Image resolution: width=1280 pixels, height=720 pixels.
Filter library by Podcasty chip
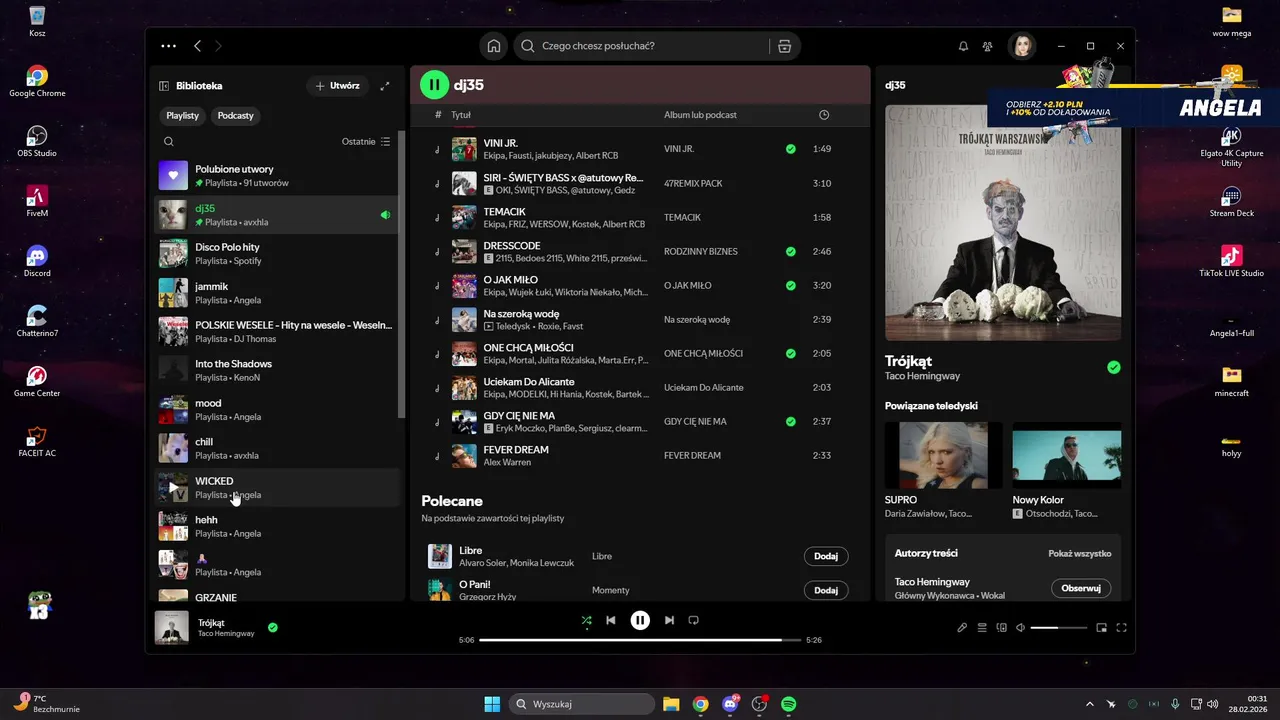(x=236, y=116)
